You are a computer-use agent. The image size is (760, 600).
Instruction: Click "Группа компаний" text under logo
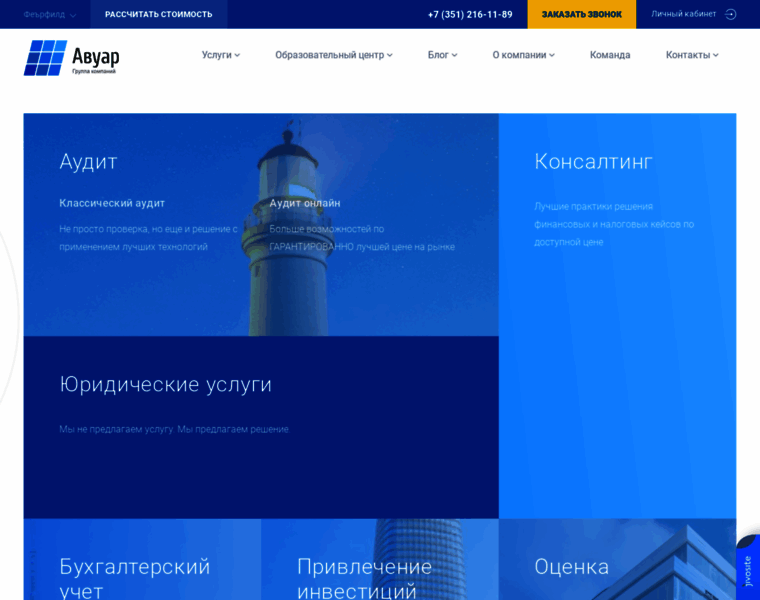coord(94,71)
